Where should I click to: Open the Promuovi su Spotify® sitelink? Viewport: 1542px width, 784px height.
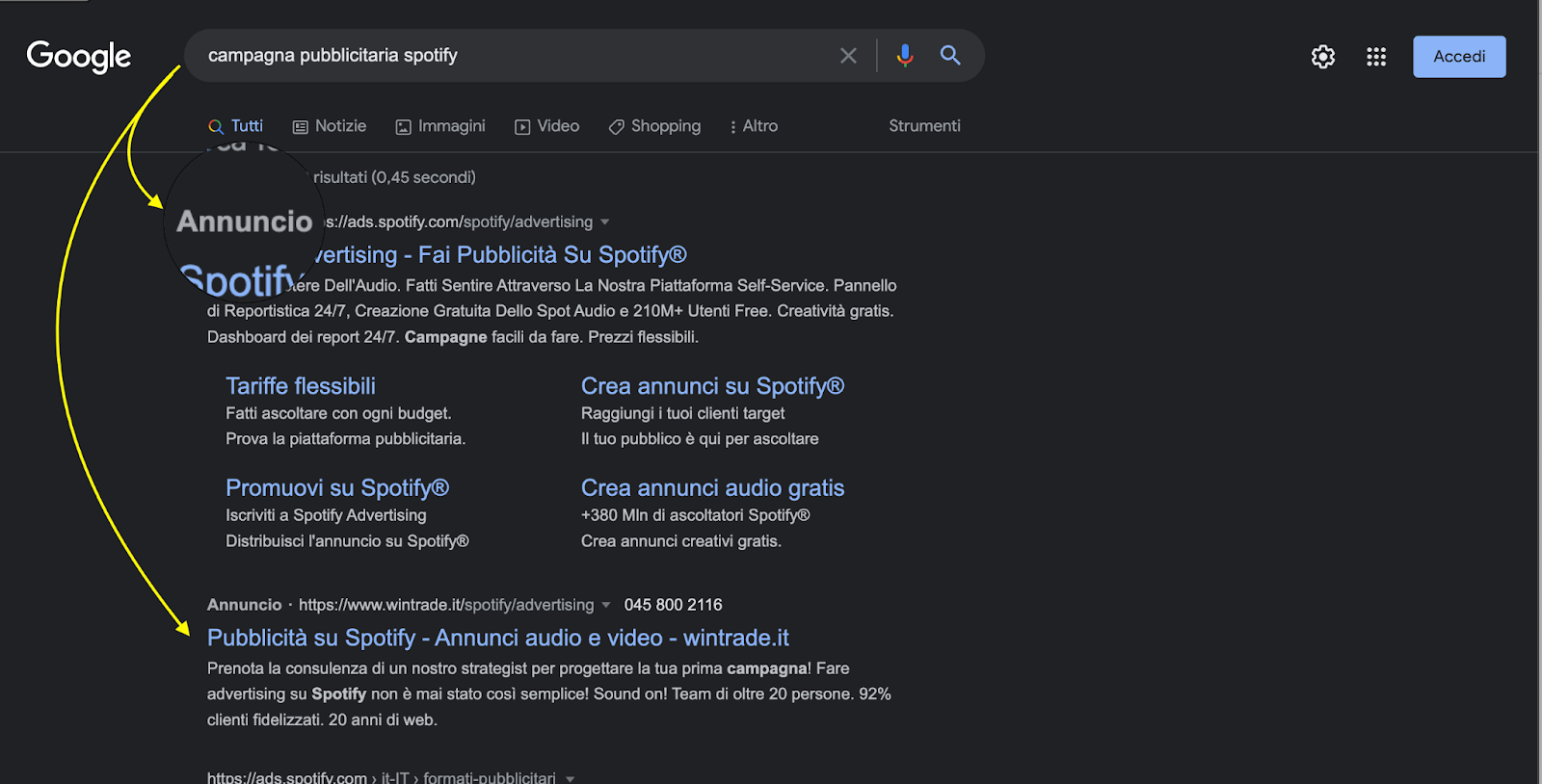pos(337,488)
